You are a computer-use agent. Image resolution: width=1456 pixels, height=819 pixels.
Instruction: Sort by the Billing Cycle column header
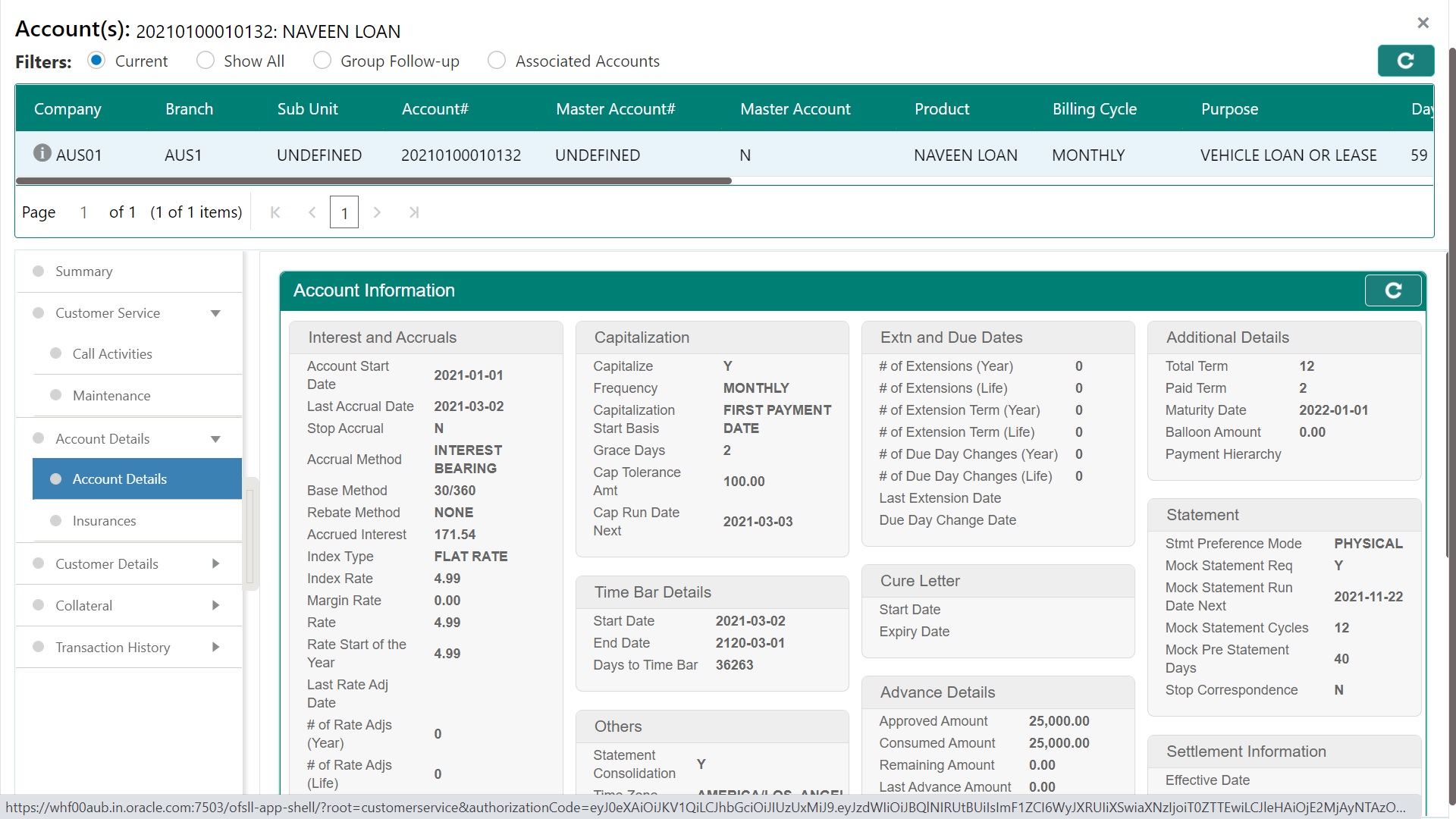click(x=1094, y=109)
